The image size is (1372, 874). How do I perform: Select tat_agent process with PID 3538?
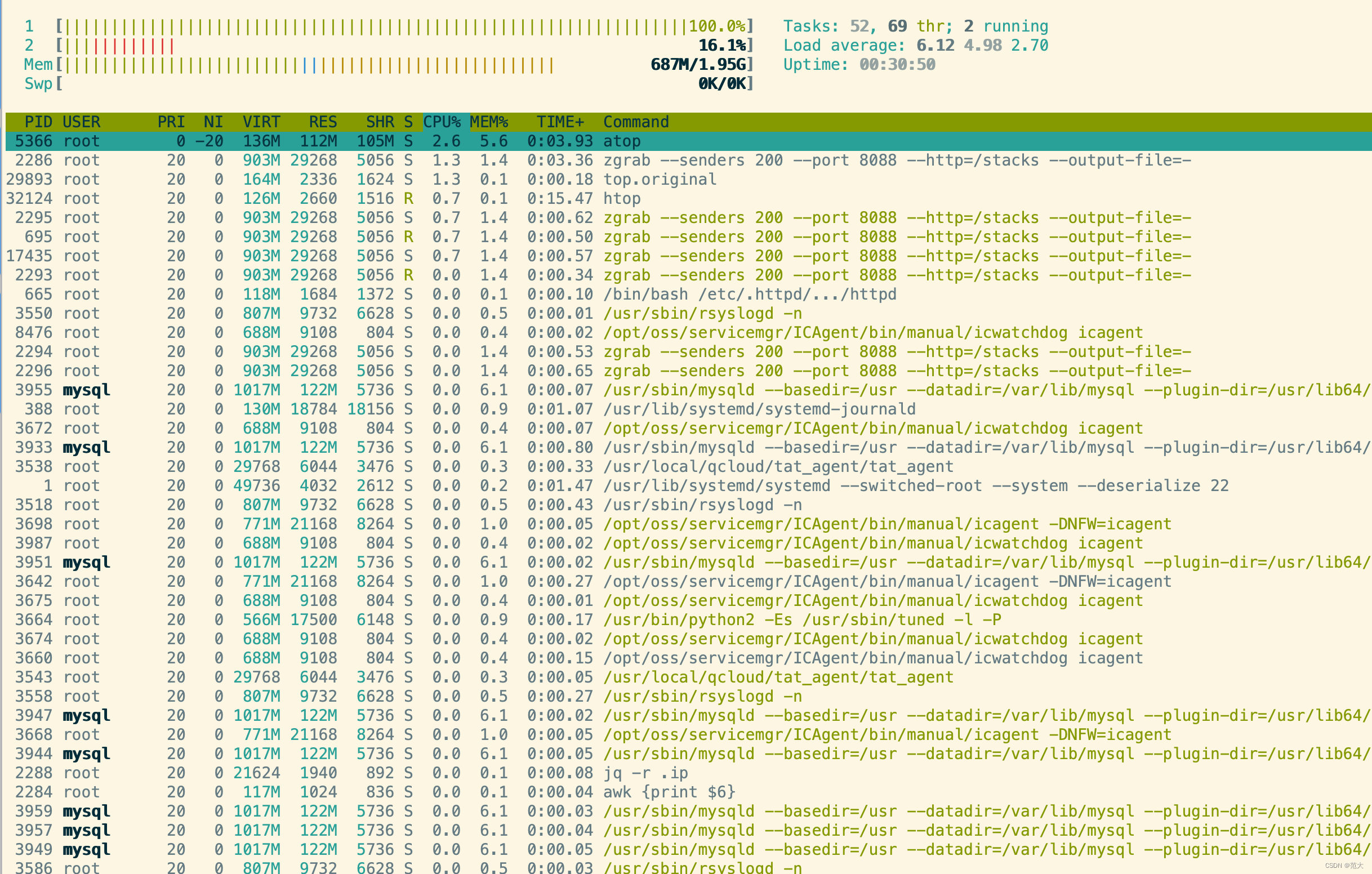point(688,467)
